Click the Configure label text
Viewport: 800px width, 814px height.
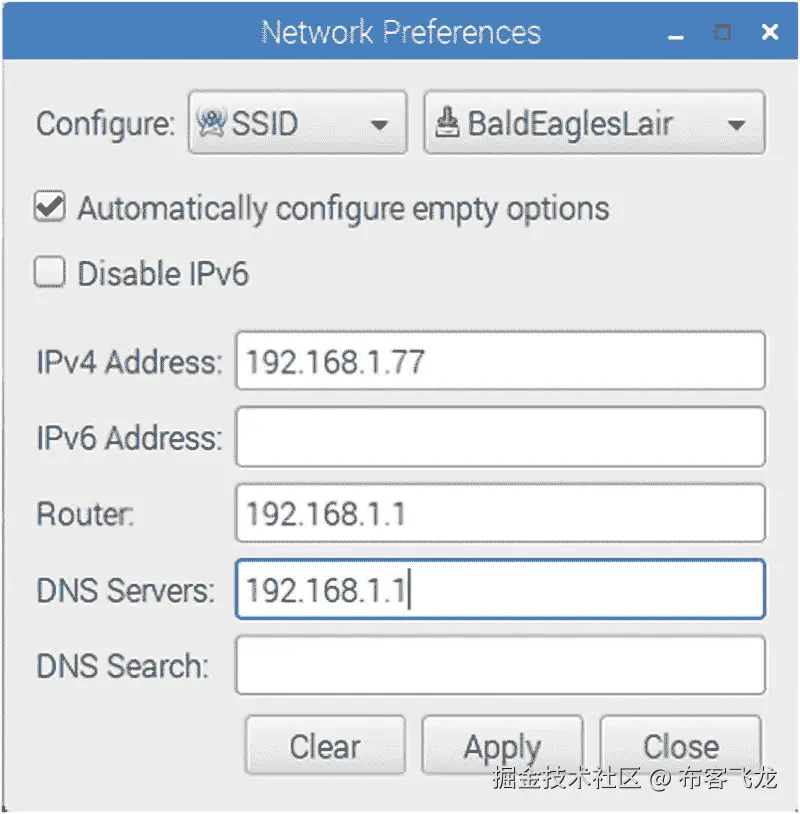[x=106, y=124]
